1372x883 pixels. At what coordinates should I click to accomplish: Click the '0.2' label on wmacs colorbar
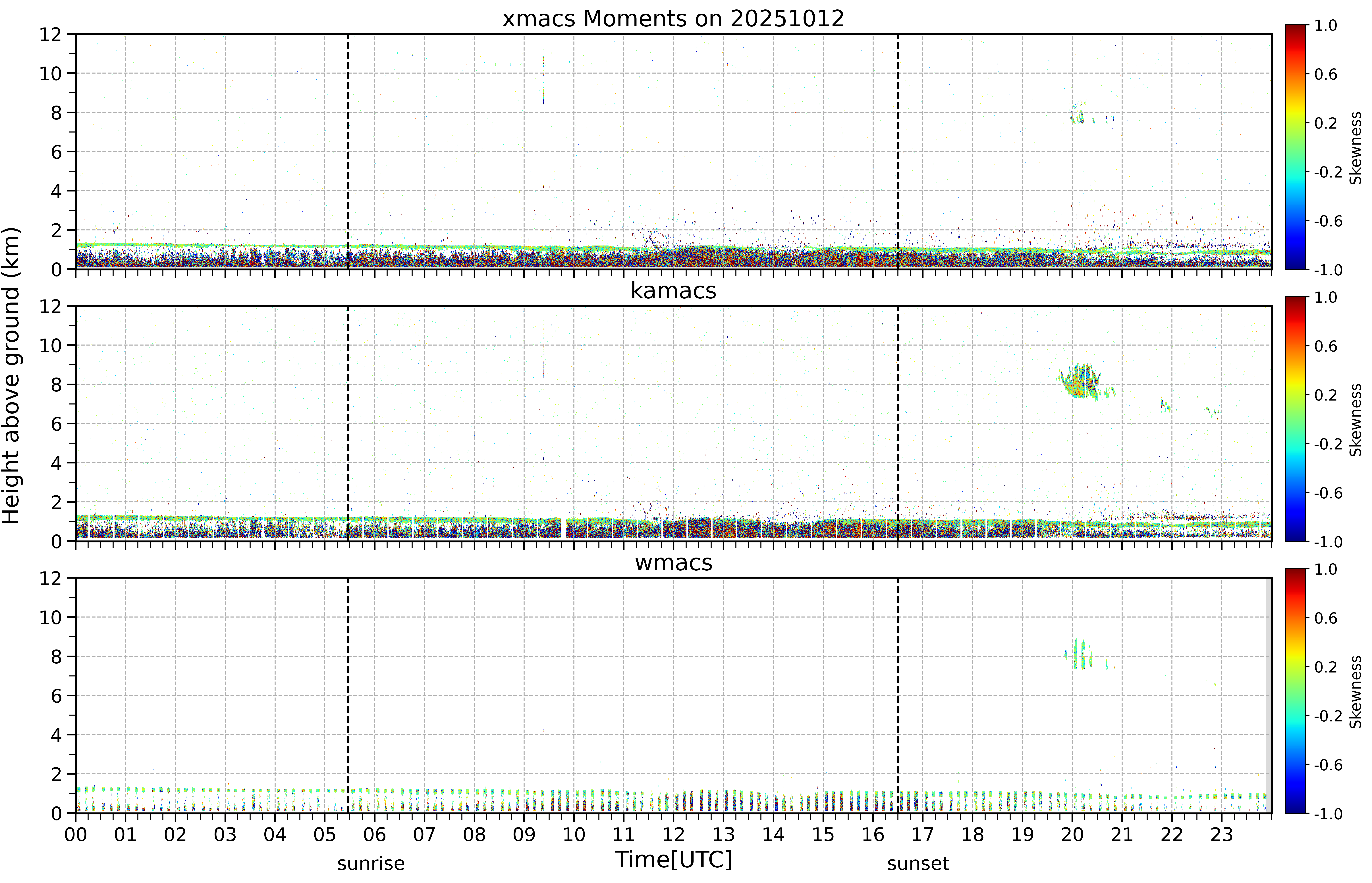point(1326,667)
